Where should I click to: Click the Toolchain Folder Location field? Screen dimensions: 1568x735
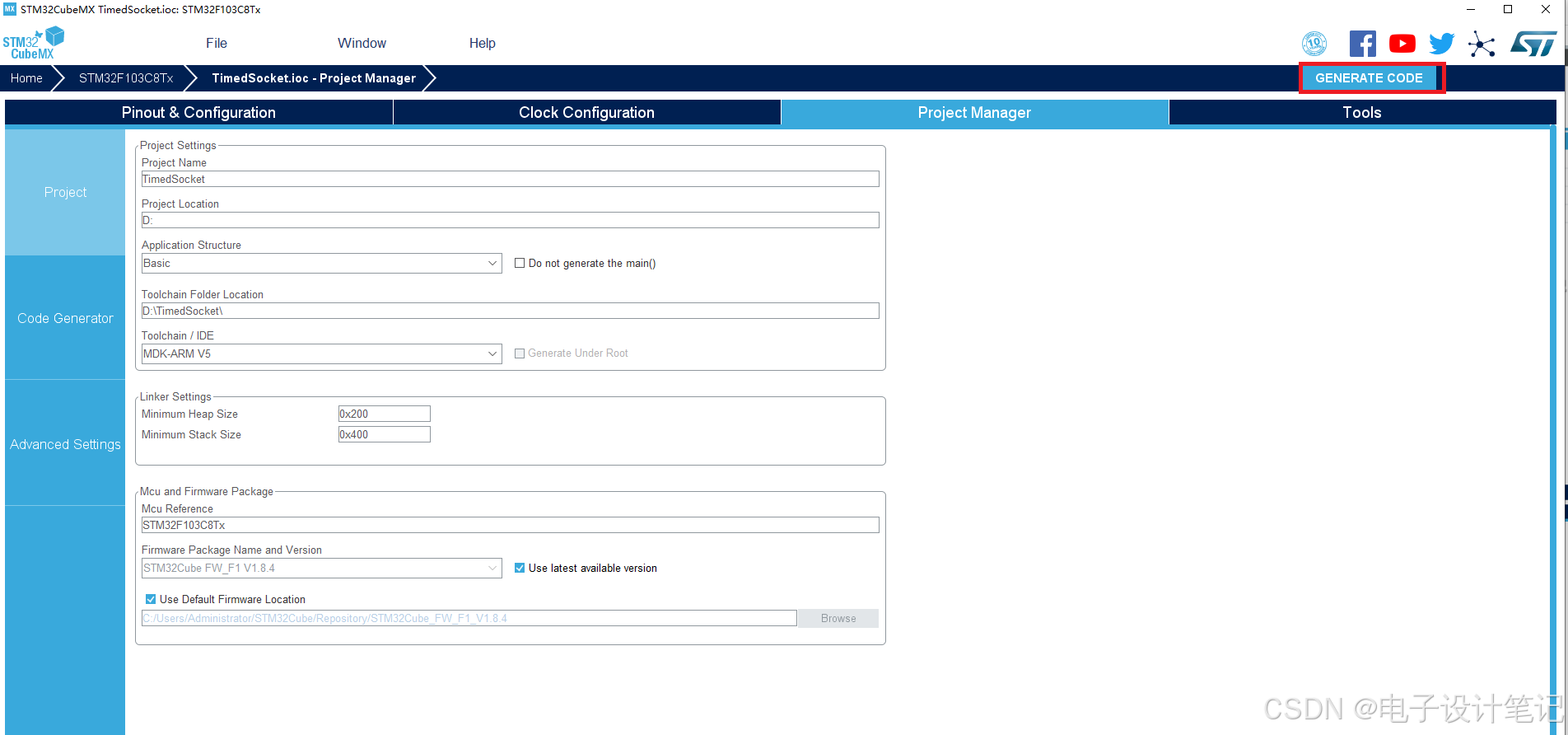coord(511,311)
